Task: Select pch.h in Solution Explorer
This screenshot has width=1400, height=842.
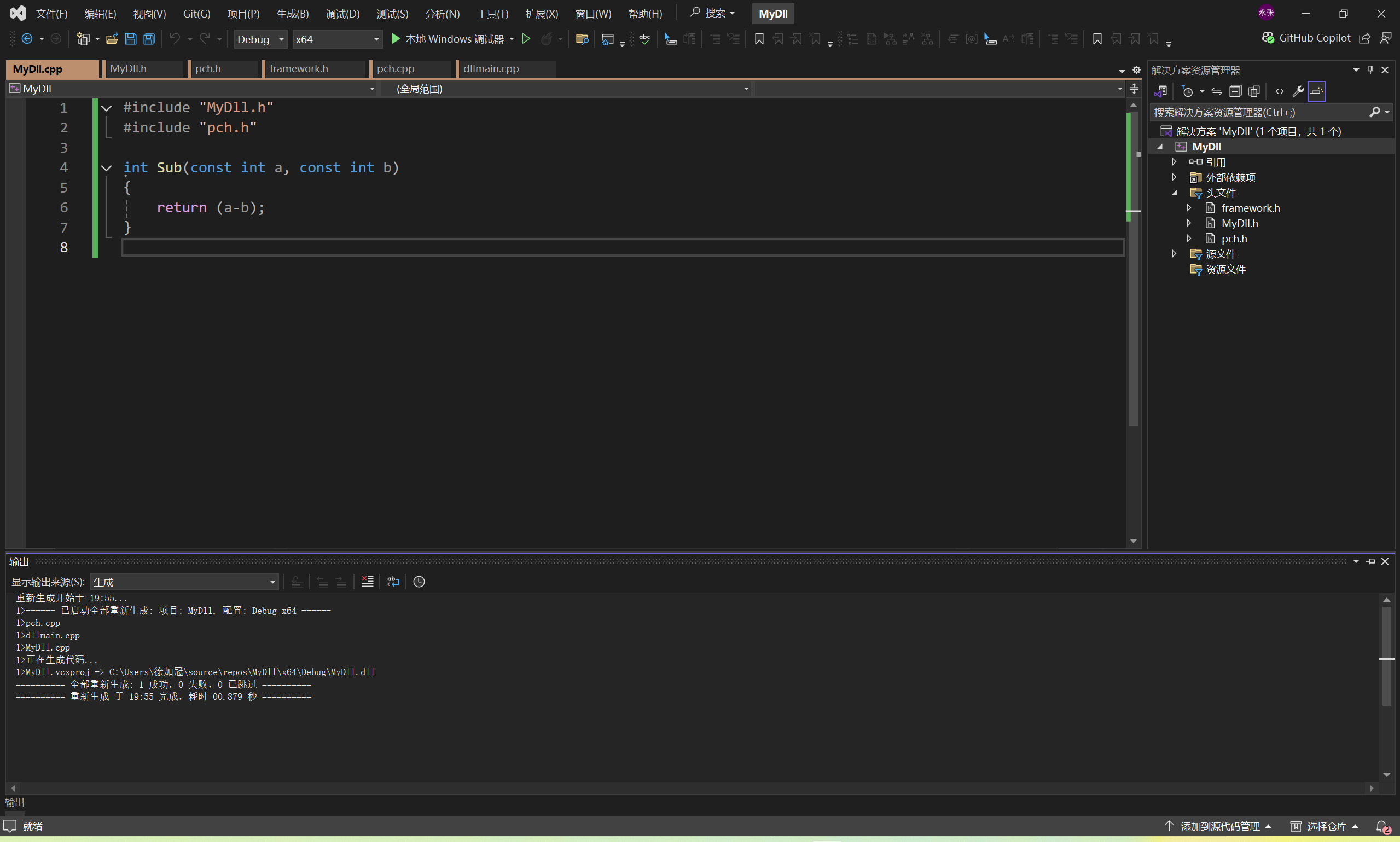Action: tap(1234, 239)
